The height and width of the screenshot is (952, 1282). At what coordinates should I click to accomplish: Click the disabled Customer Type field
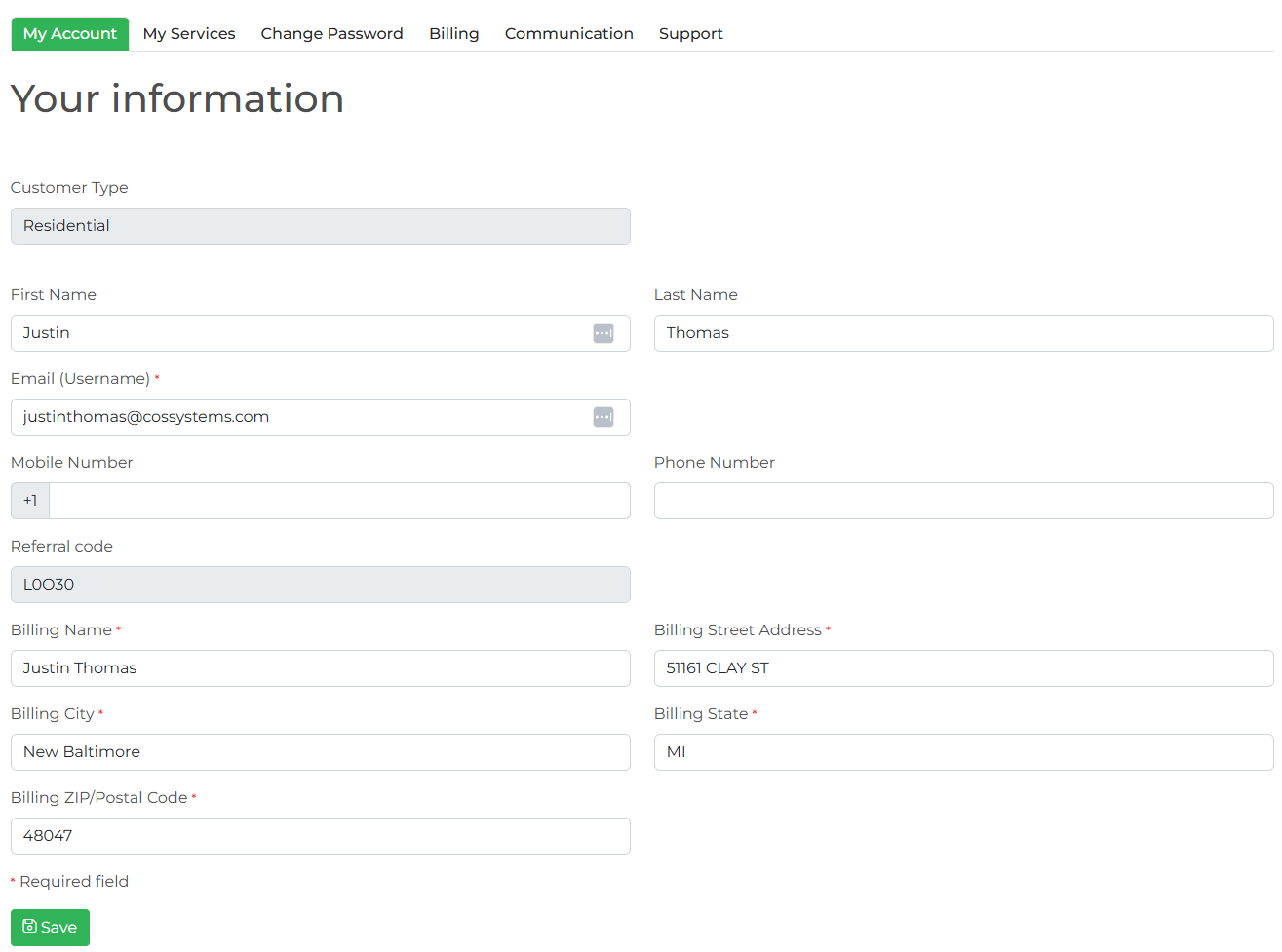[x=321, y=226]
